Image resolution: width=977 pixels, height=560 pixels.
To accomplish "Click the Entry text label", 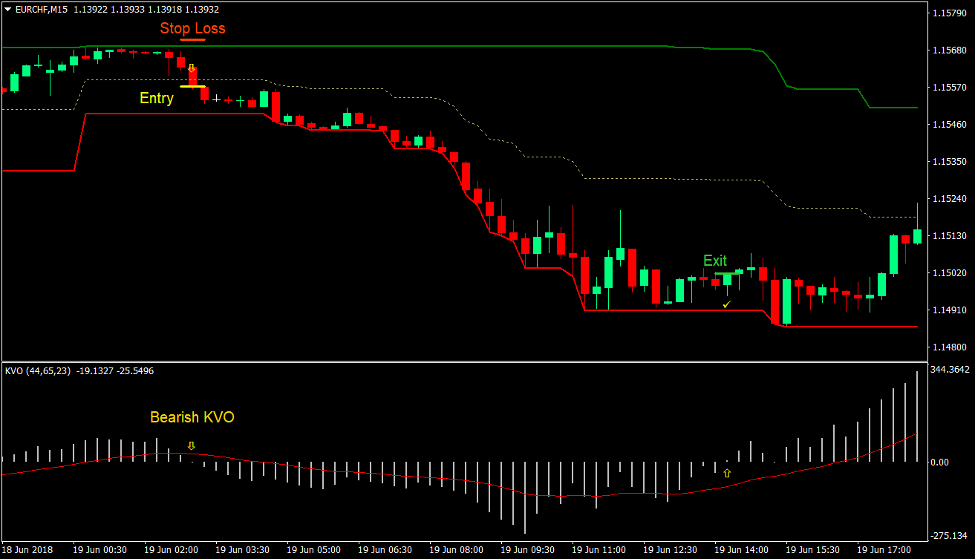I will point(156,98).
